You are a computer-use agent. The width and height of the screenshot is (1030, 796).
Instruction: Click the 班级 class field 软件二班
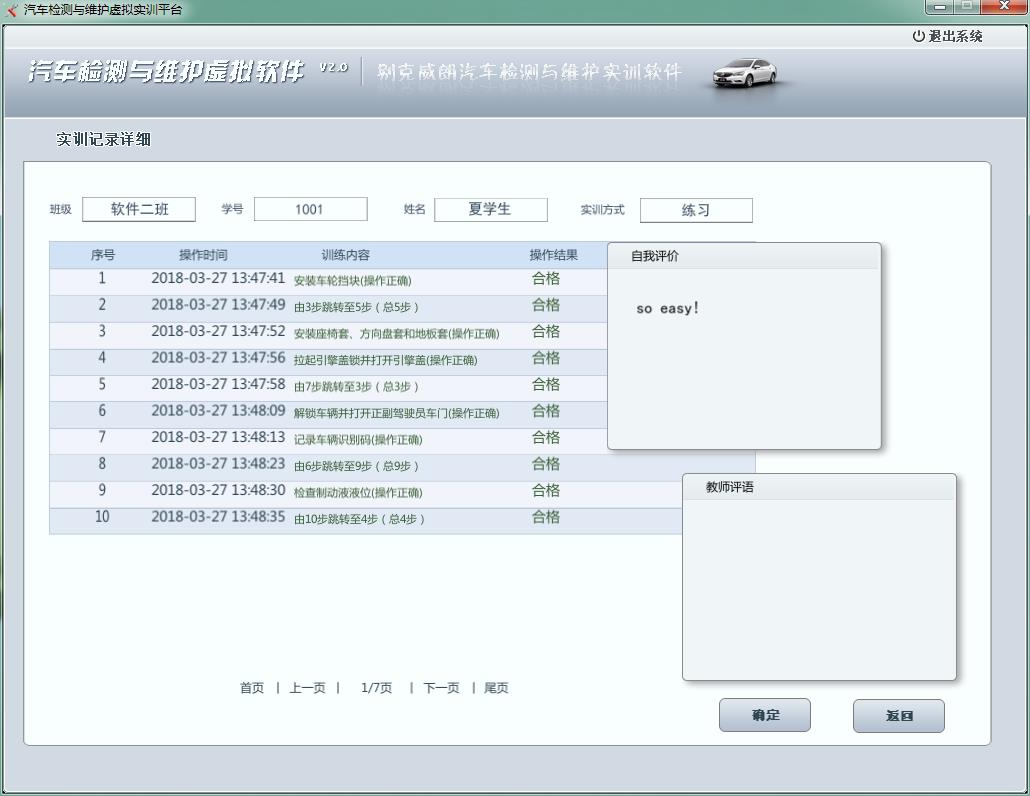click(x=139, y=209)
